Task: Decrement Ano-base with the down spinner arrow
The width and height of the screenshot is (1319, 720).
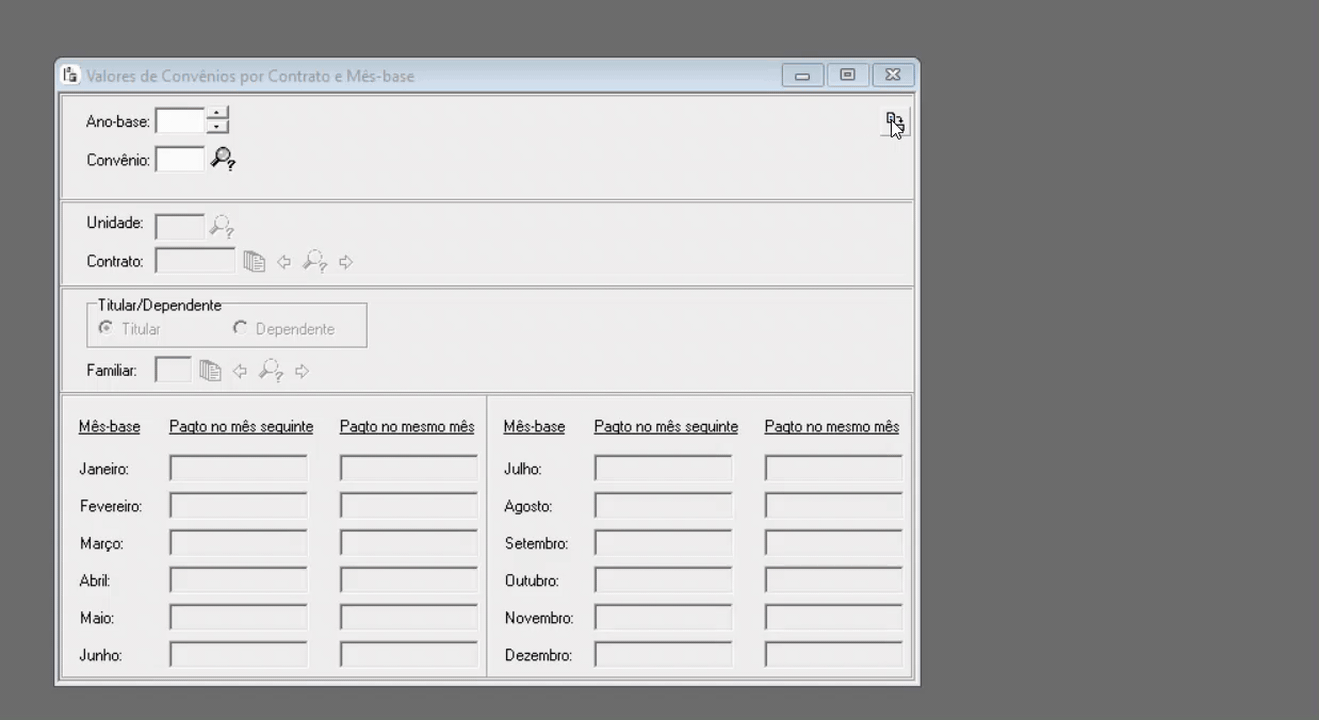Action: [x=216, y=124]
